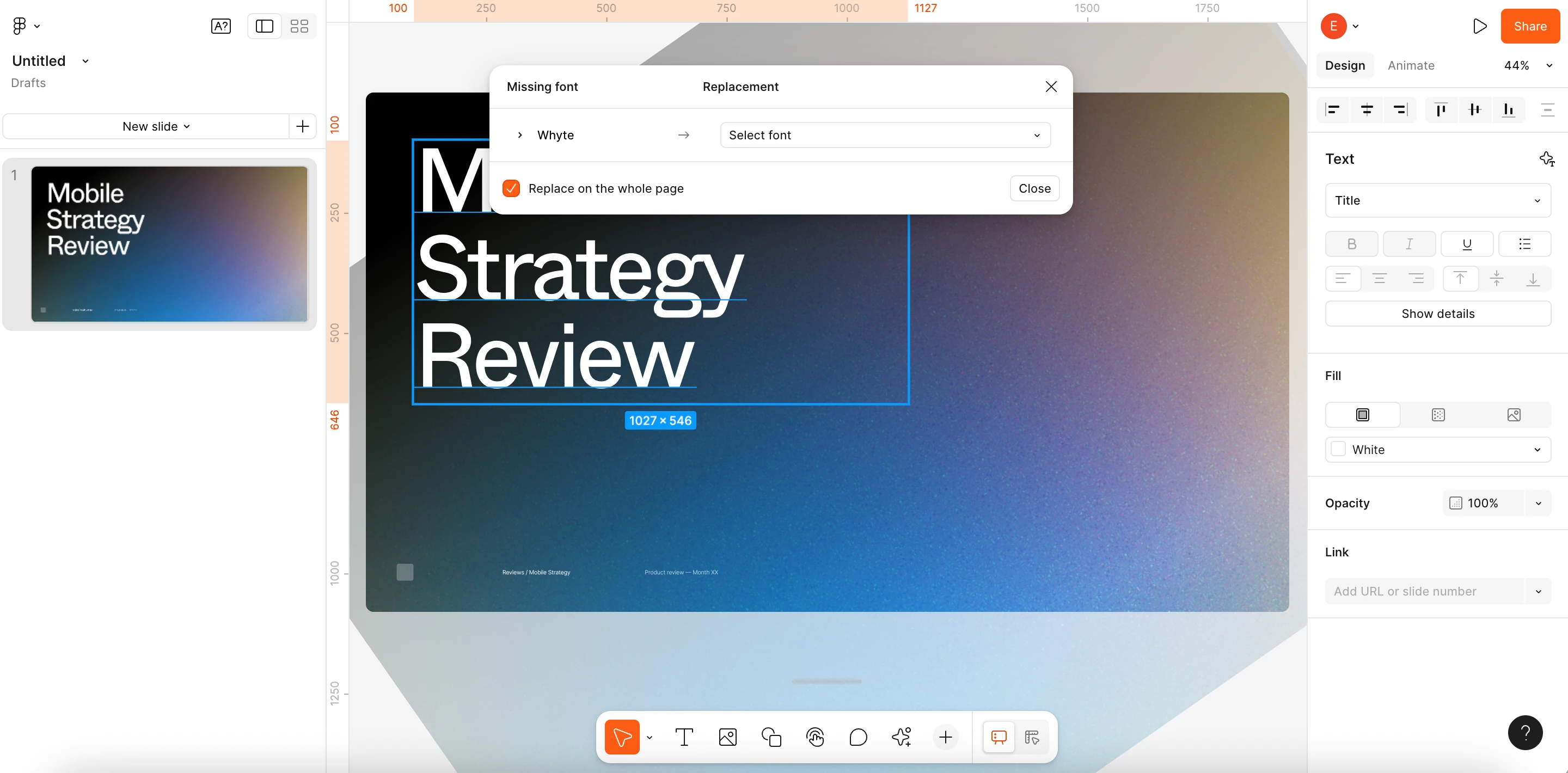Toggle bold text formatting
Image resolution: width=1568 pixels, height=773 pixels.
pyautogui.click(x=1351, y=244)
